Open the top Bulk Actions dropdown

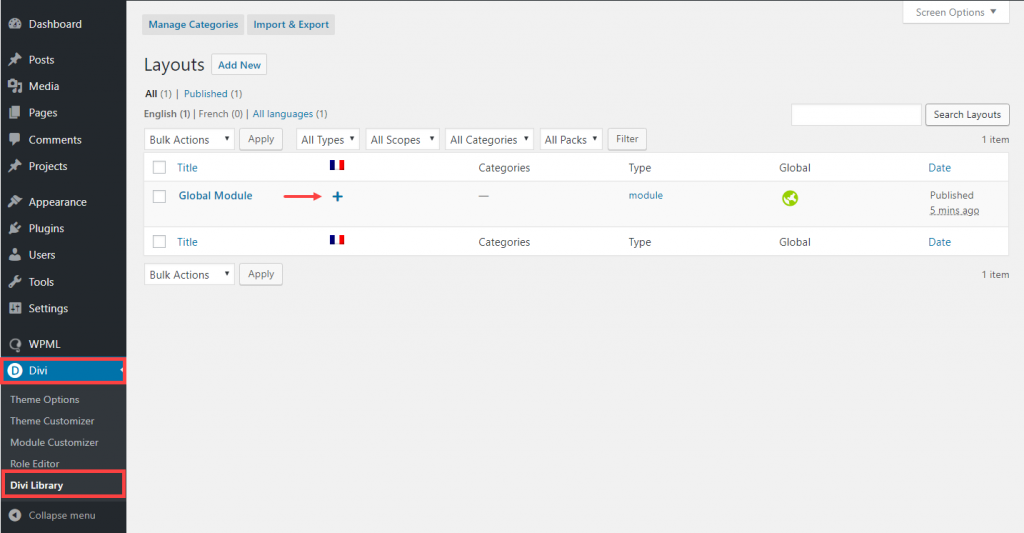189,139
